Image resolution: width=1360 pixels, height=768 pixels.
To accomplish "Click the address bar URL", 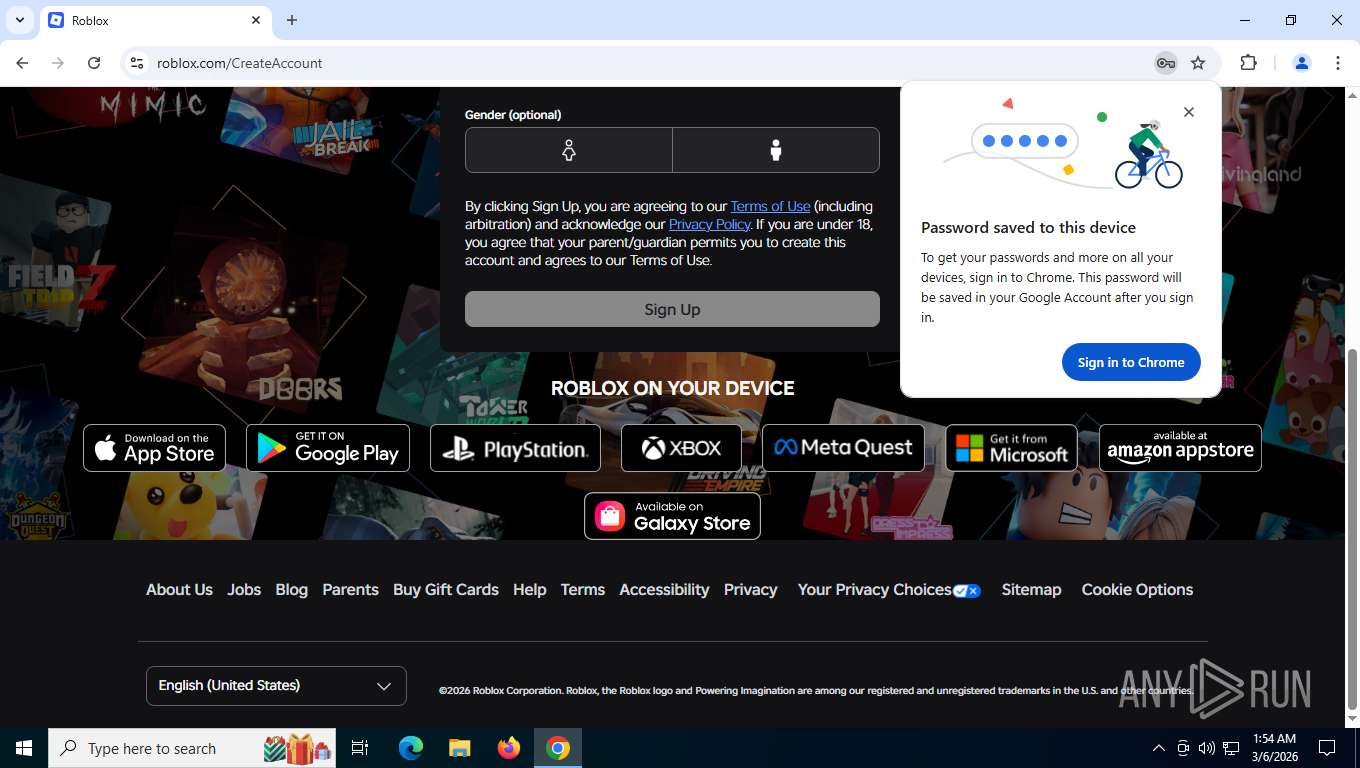I will (x=239, y=63).
